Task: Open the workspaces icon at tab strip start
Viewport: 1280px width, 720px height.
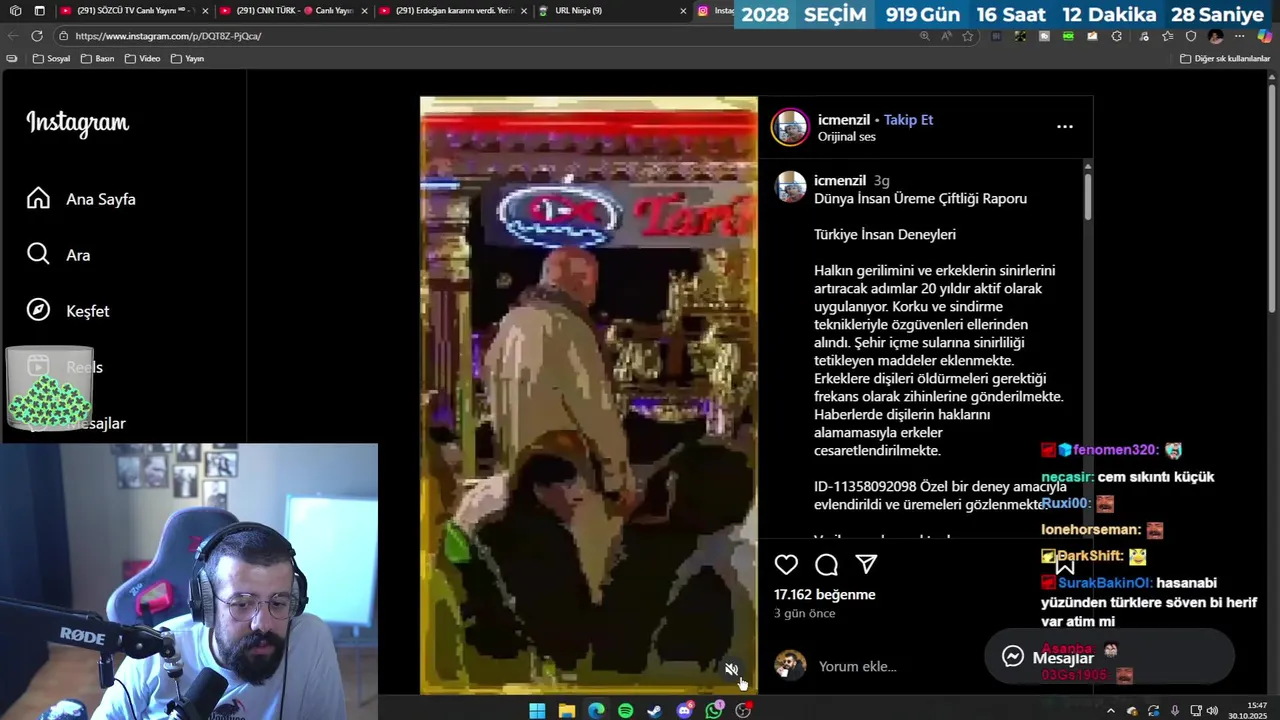Action: (15, 11)
